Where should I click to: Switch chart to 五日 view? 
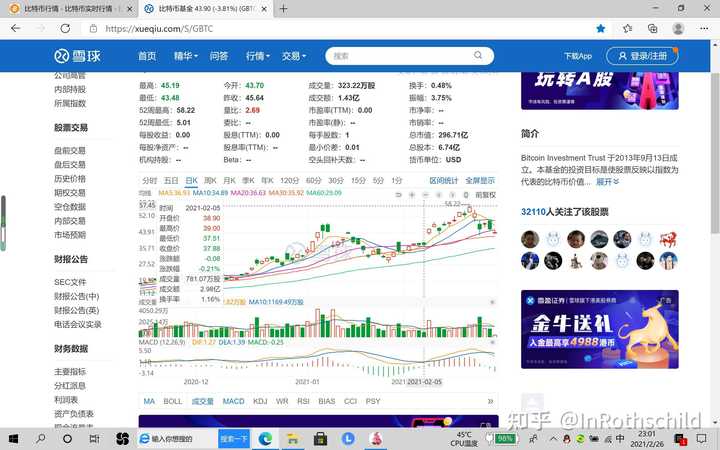click(171, 180)
